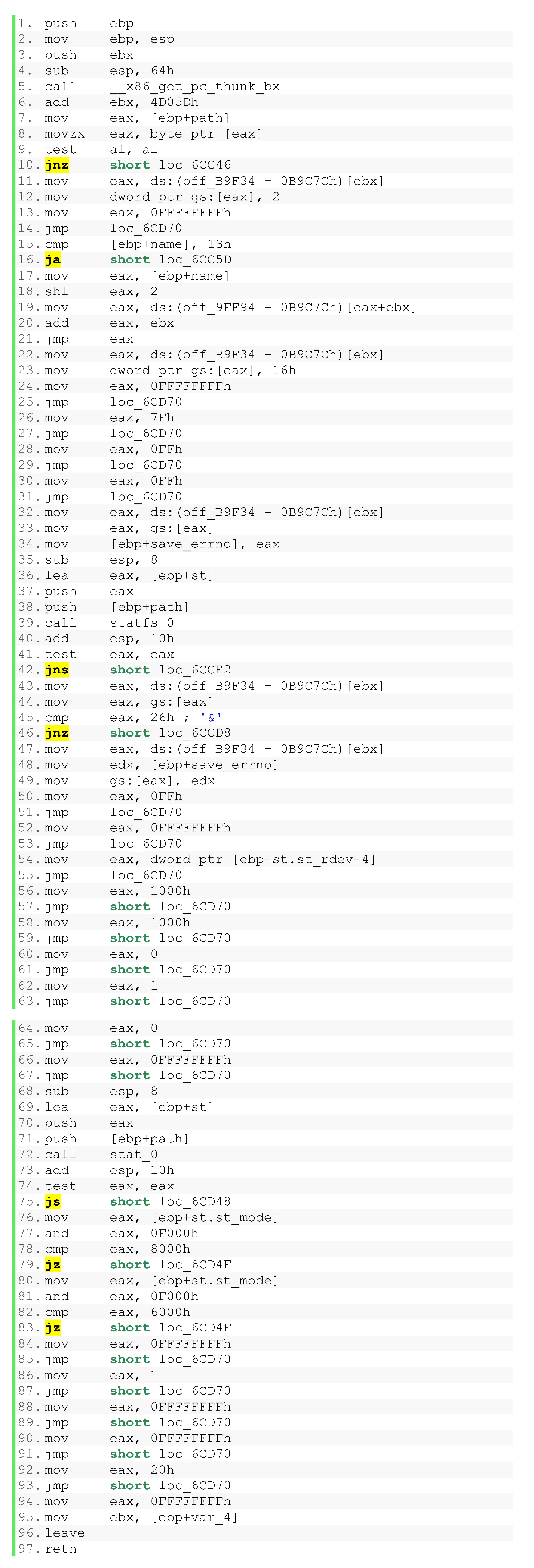
Task: Click 'test' mnemonic on line 9
Action: click(61, 150)
